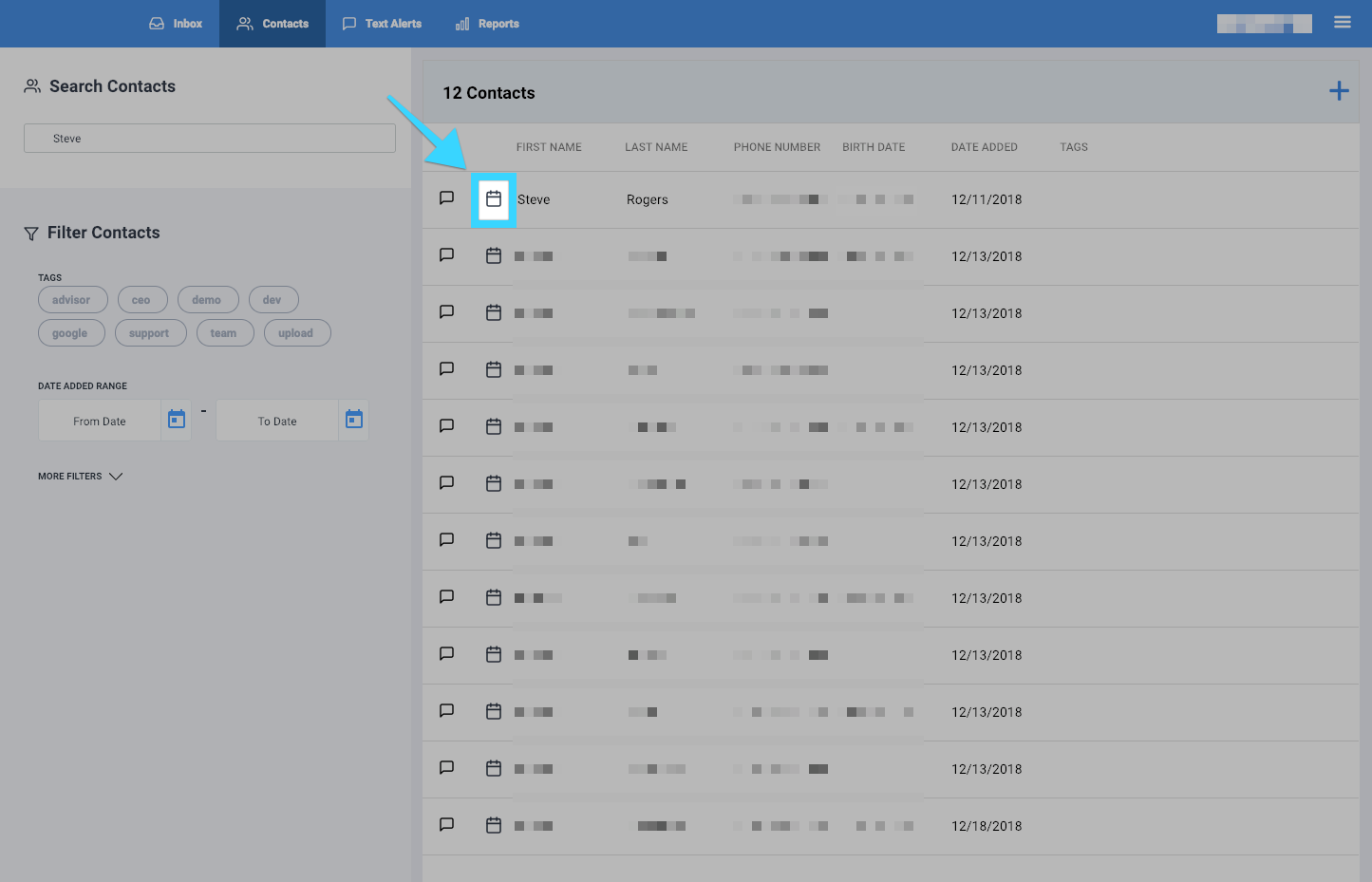Enable the dev tag filter
The image size is (1372, 882).
[x=273, y=300]
